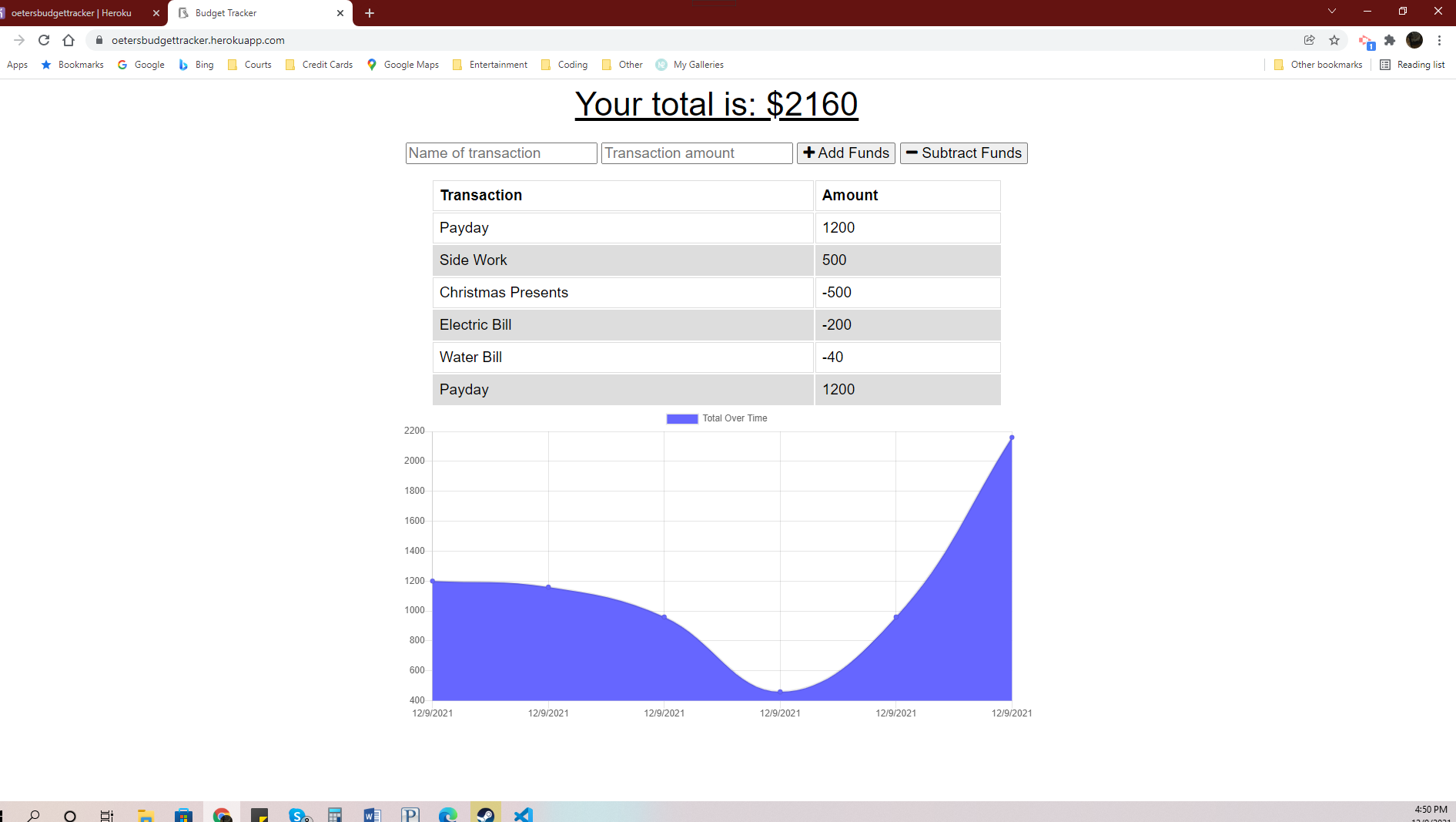Open the Chrome extensions puzzle icon

pos(1391,40)
